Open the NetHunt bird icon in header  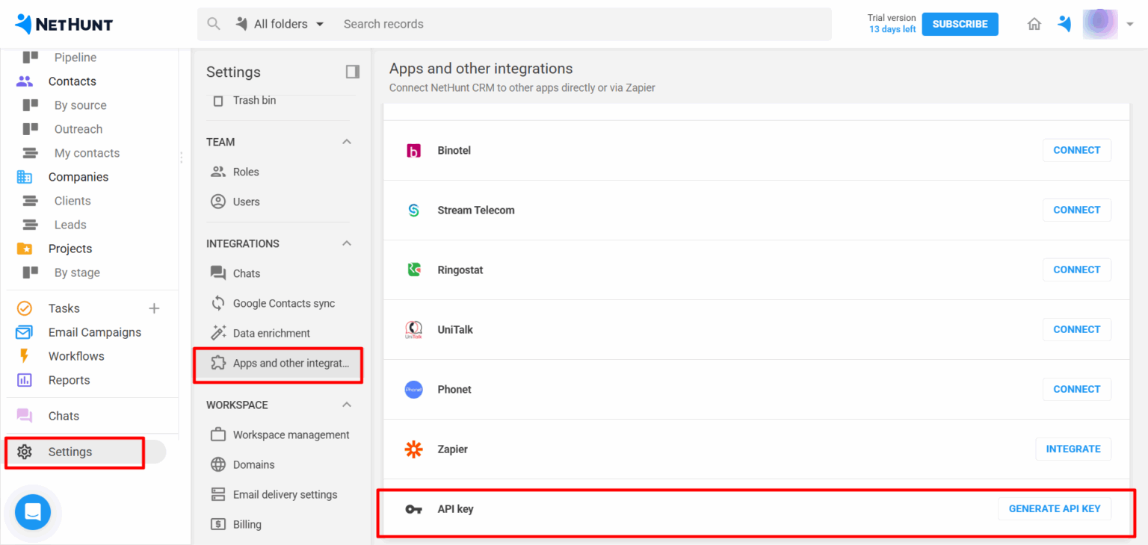[x=1064, y=24]
